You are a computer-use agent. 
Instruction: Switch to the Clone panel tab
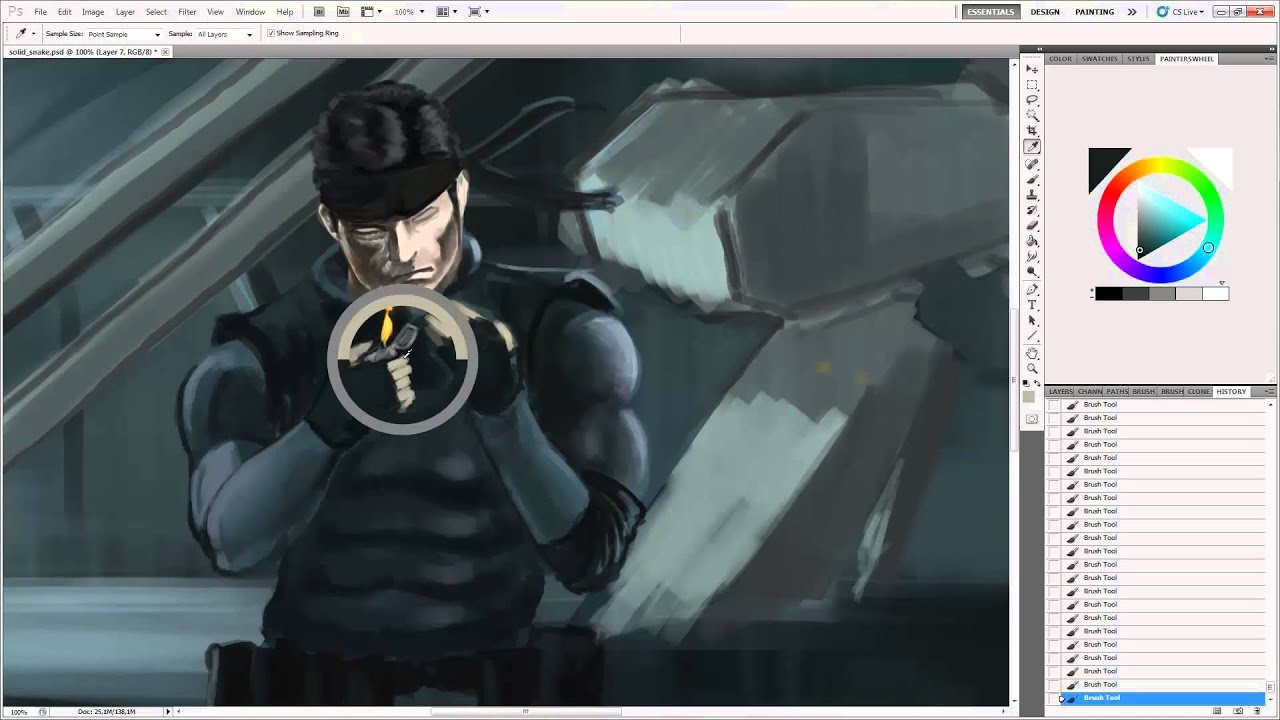coord(1199,391)
